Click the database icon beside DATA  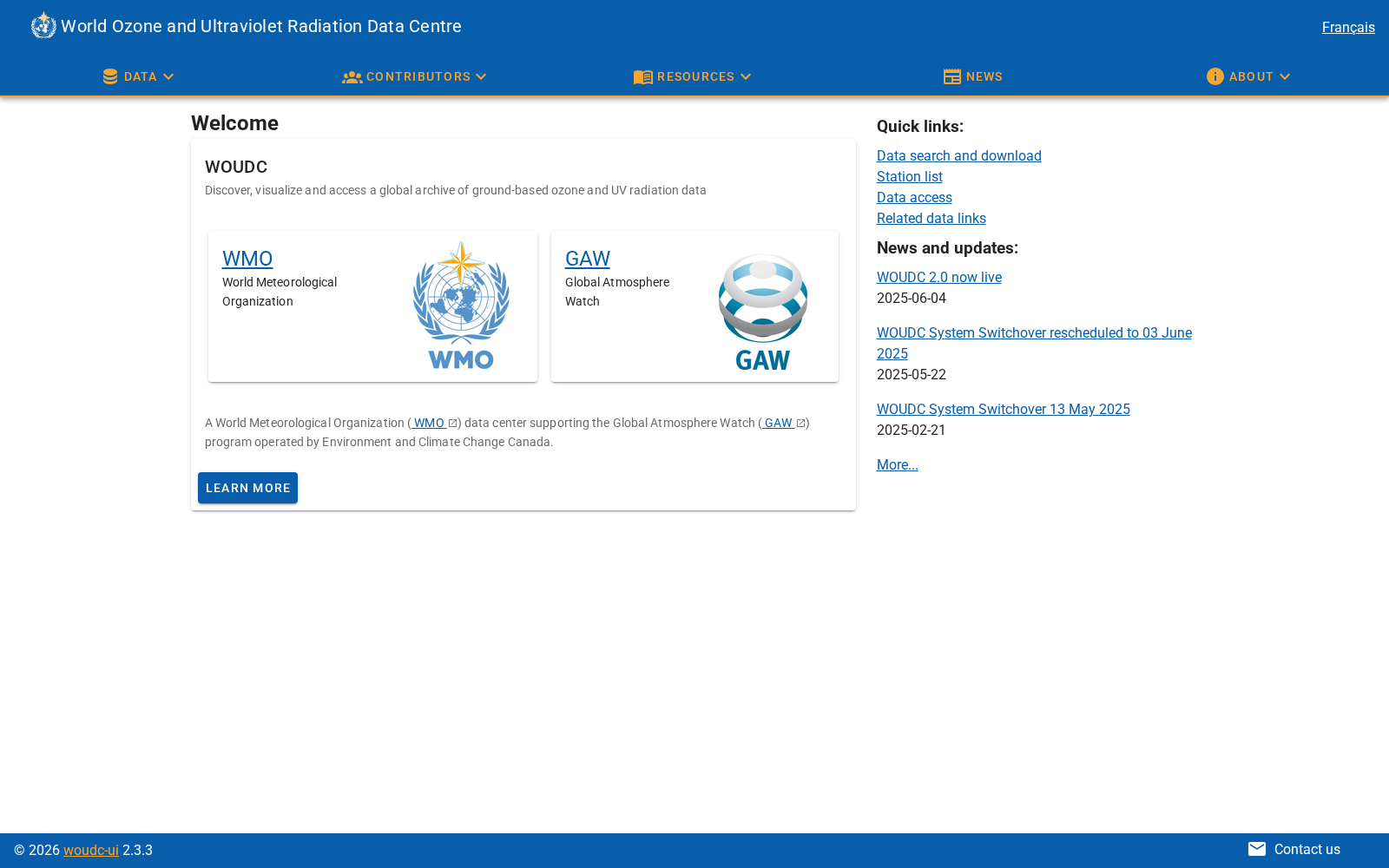tap(110, 76)
